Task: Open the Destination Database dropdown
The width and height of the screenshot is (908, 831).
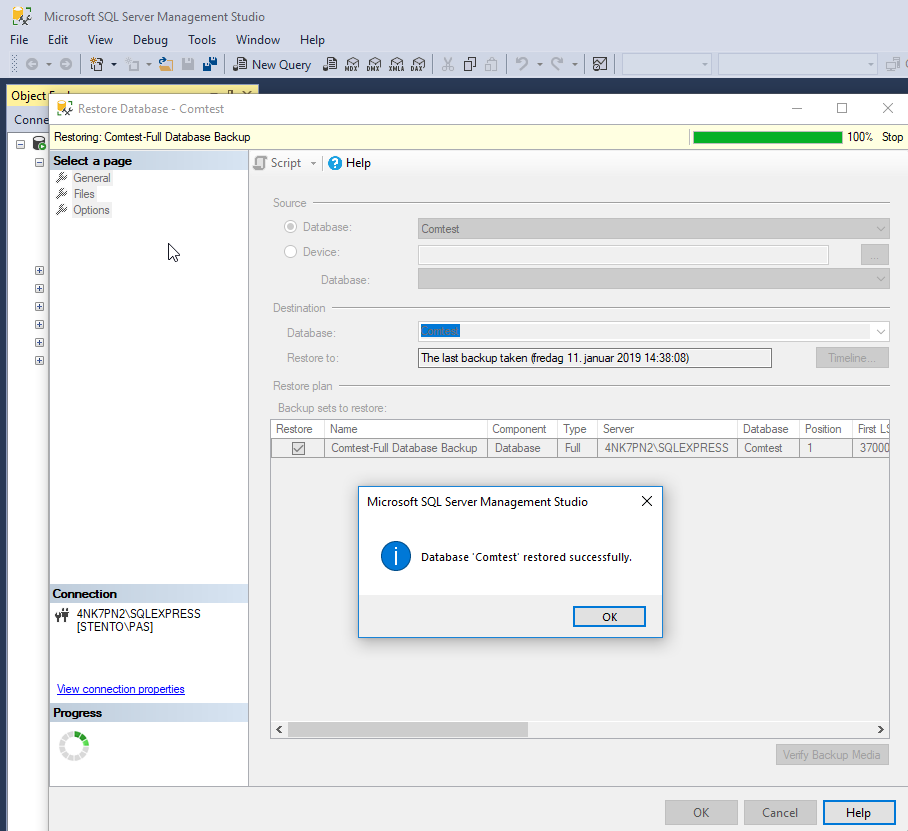Action: coord(880,331)
